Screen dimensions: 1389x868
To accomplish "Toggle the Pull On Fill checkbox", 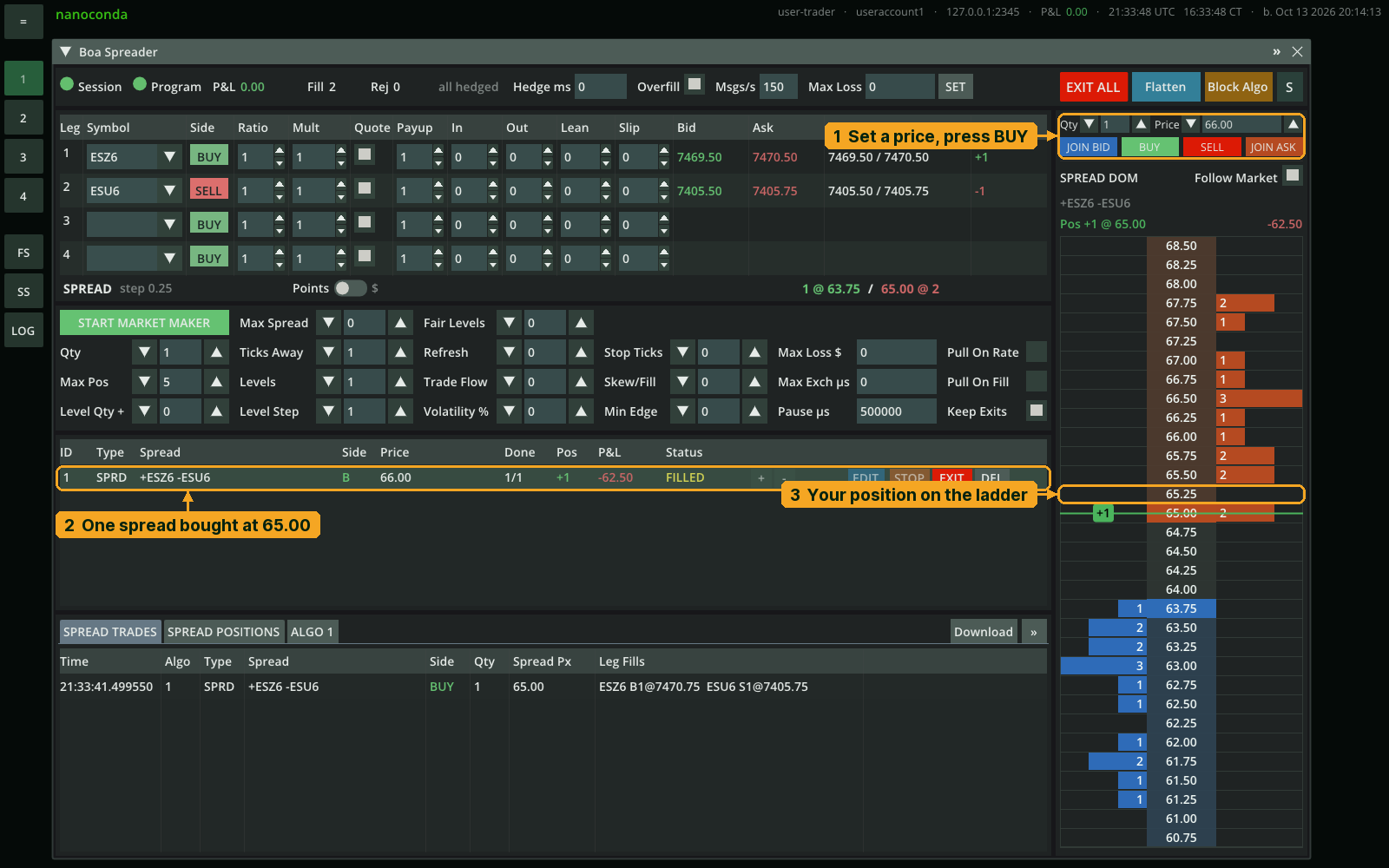I will click(x=1037, y=381).
